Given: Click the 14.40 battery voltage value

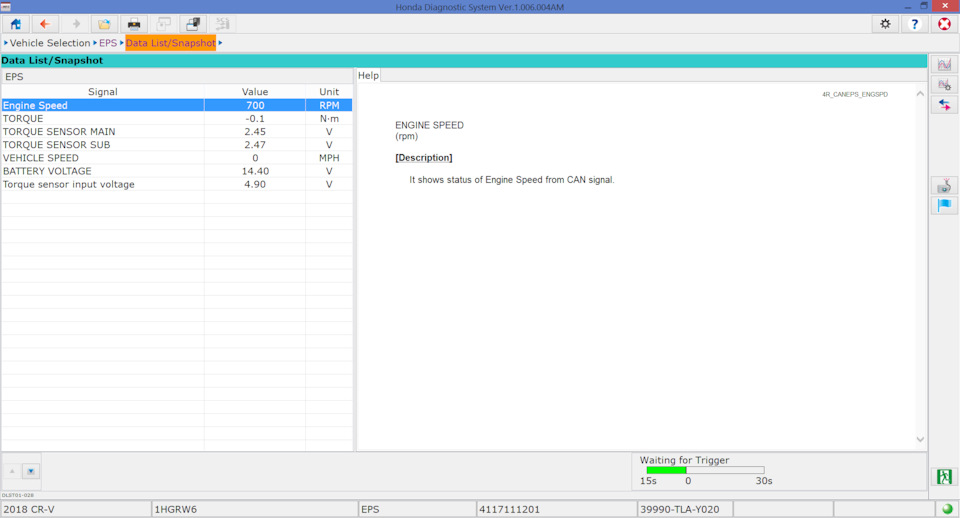Looking at the screenshot, I should click(x=255, y=171).
